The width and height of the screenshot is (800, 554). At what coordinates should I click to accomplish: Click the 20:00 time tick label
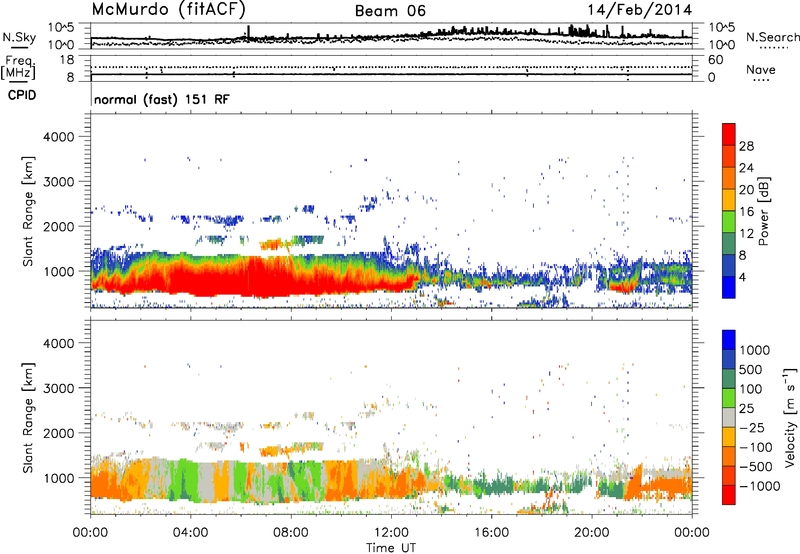[x=591, y=533]
